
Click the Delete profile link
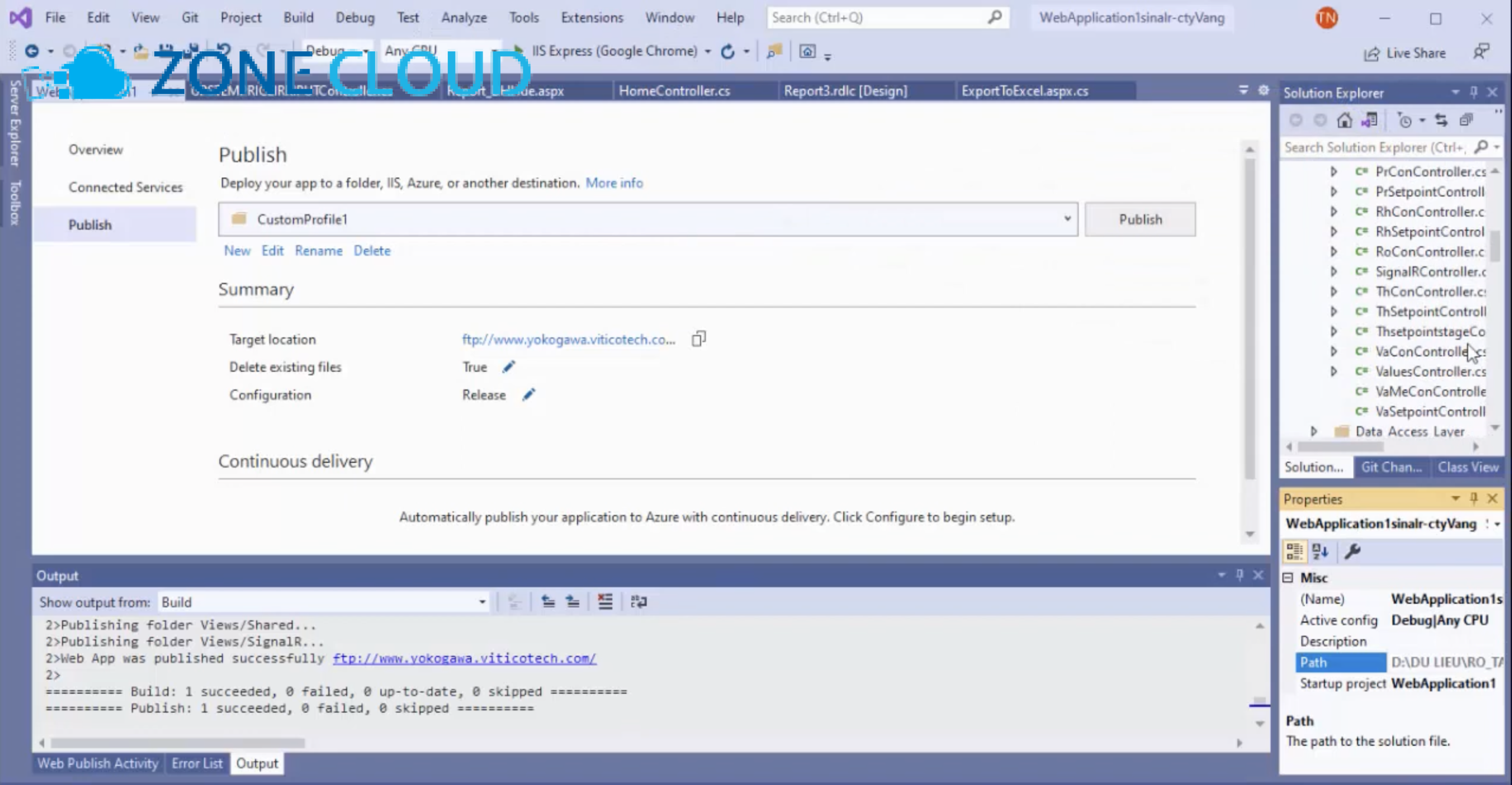[x=372, y=250]
